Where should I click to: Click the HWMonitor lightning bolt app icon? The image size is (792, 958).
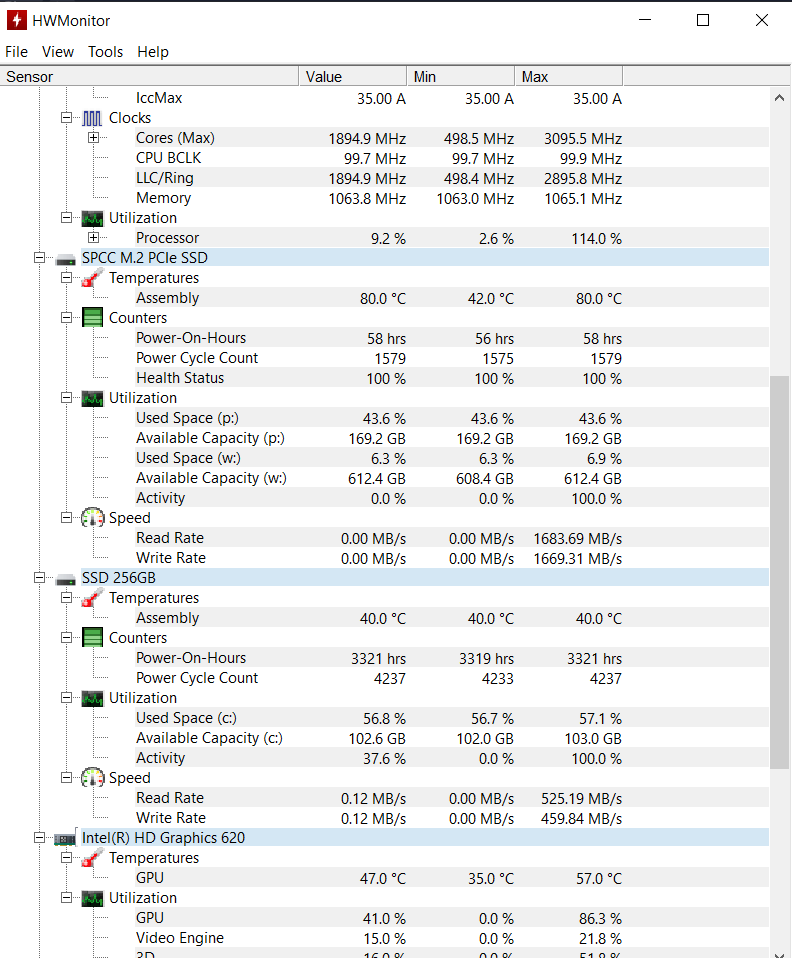[x=16, y=20]
